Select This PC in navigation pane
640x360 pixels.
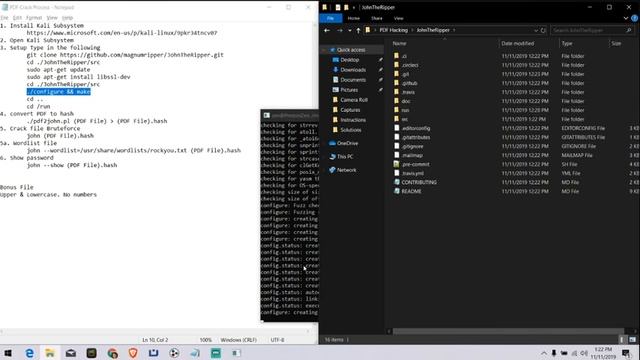[344, 157]
